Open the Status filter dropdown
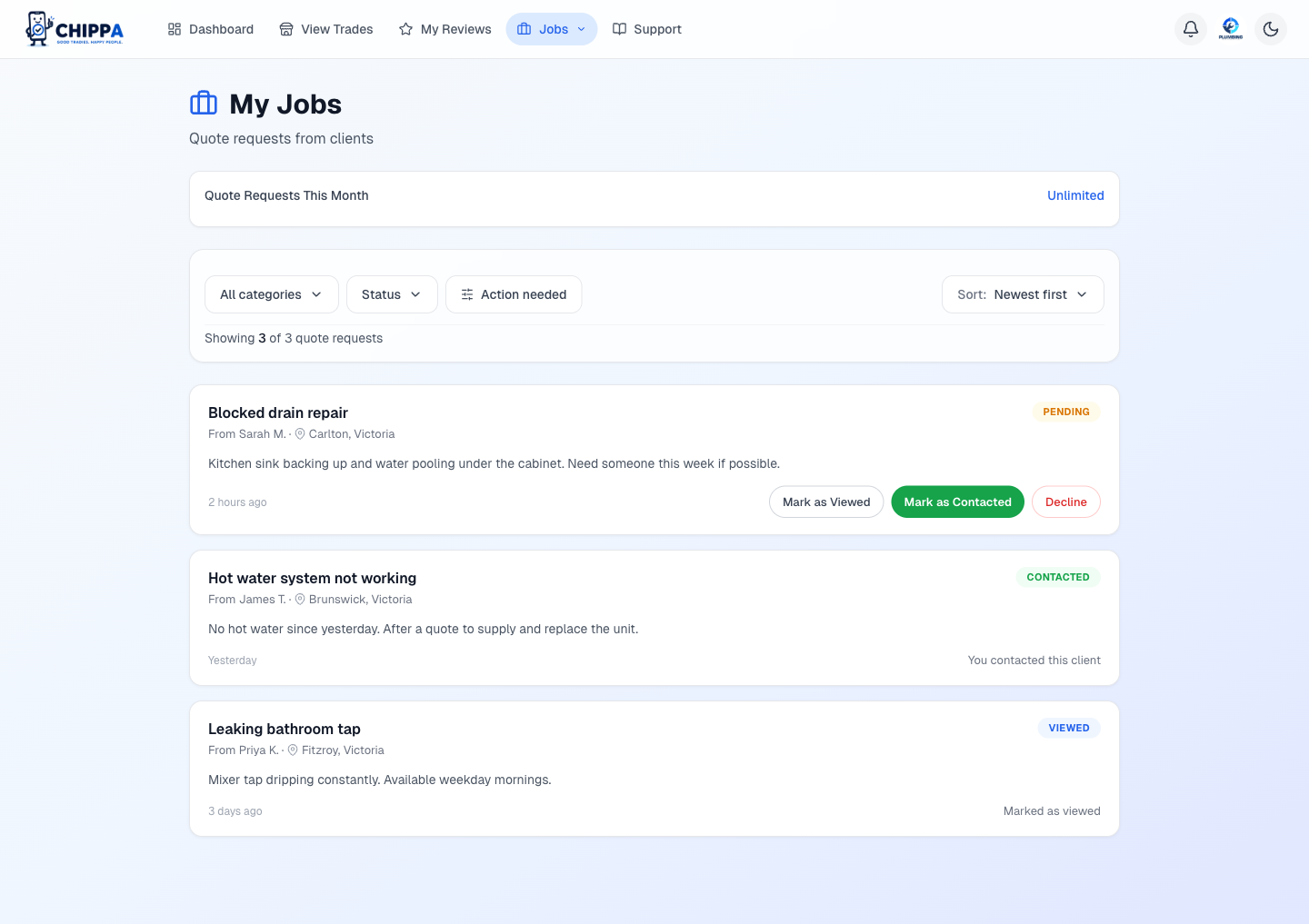1309x924 pixels. click(392, 294)
